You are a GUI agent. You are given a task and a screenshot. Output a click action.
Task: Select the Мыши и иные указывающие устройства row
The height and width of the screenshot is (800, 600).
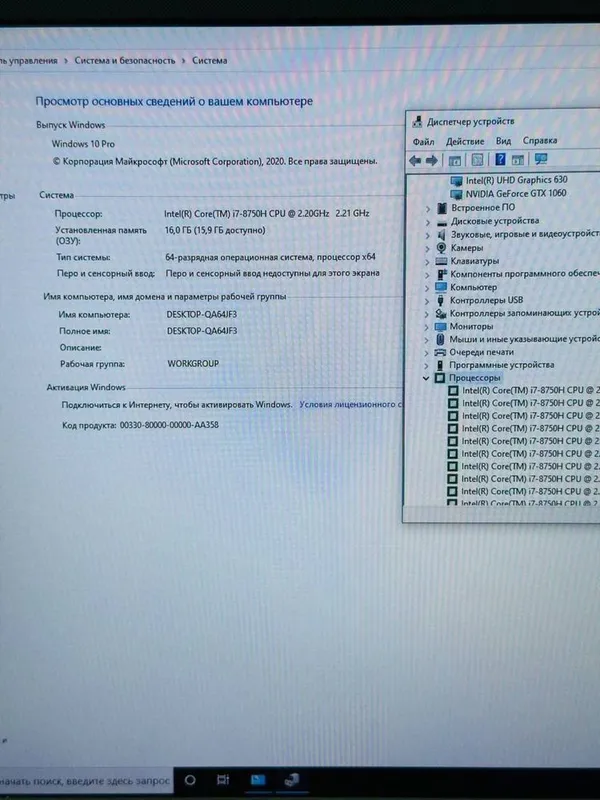[523, 339]
